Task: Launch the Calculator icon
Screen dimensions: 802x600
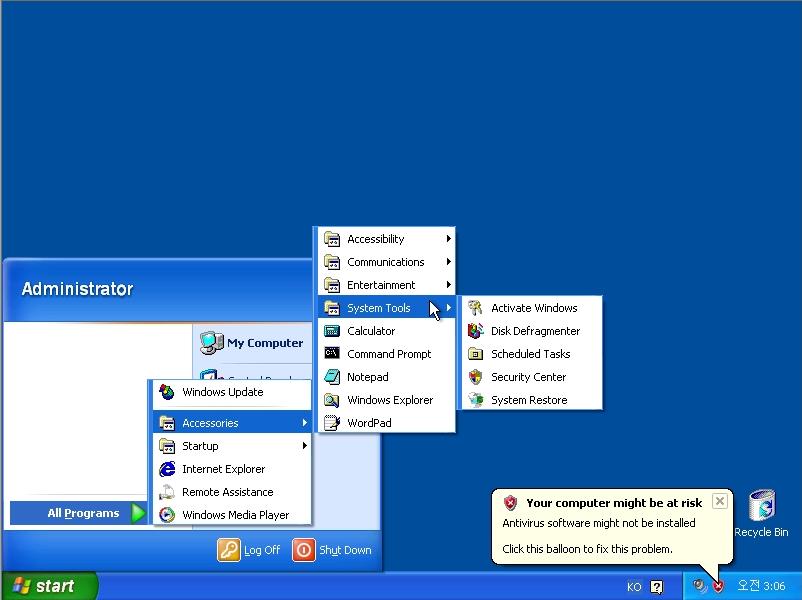Action: [332, 331]
